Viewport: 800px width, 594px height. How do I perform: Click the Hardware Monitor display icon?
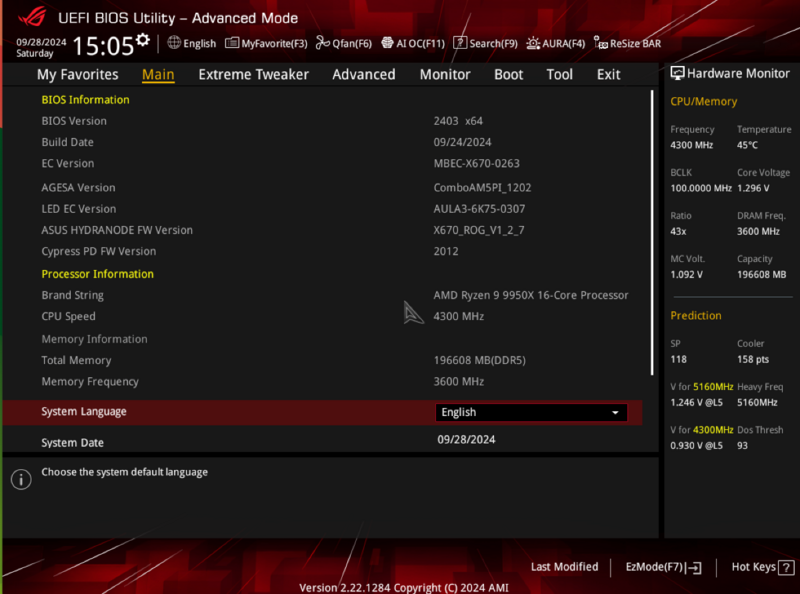tap(677, 73)
